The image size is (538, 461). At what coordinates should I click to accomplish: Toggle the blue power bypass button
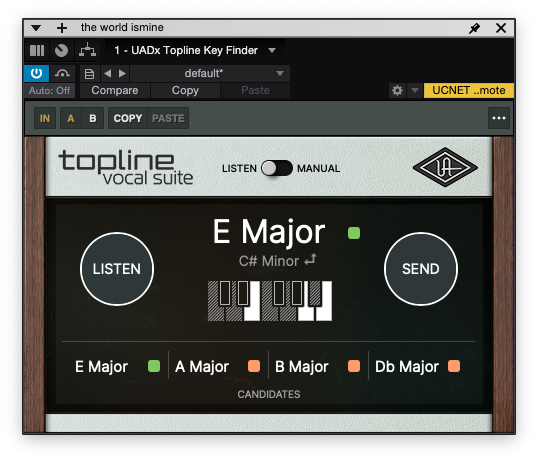(36, 73)
